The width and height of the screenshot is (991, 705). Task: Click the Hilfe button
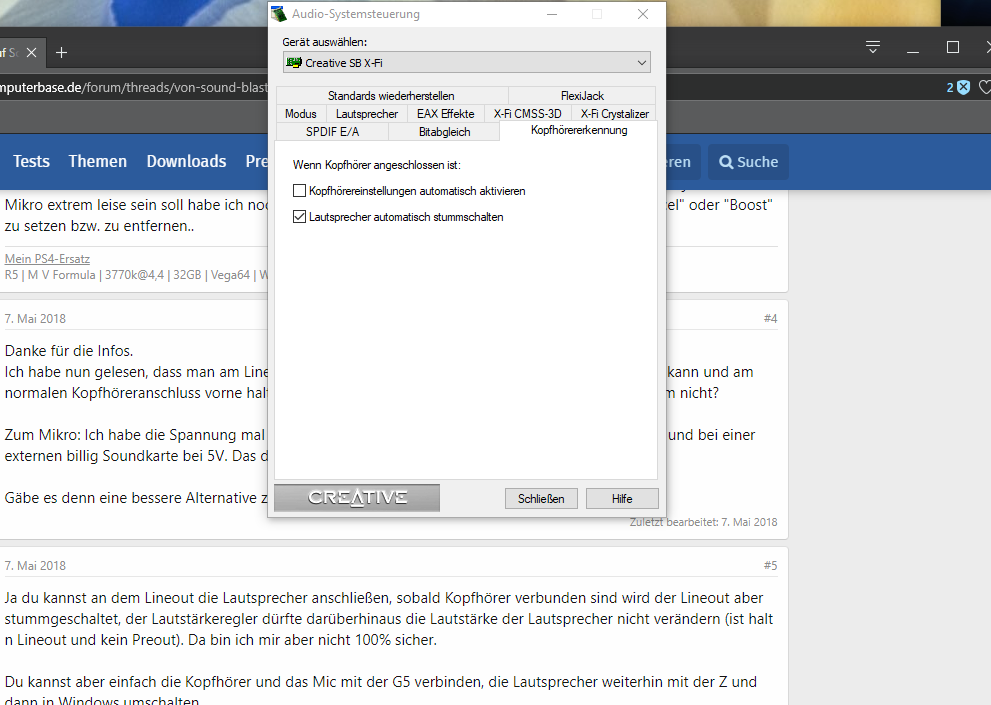[x=622, y=498]
